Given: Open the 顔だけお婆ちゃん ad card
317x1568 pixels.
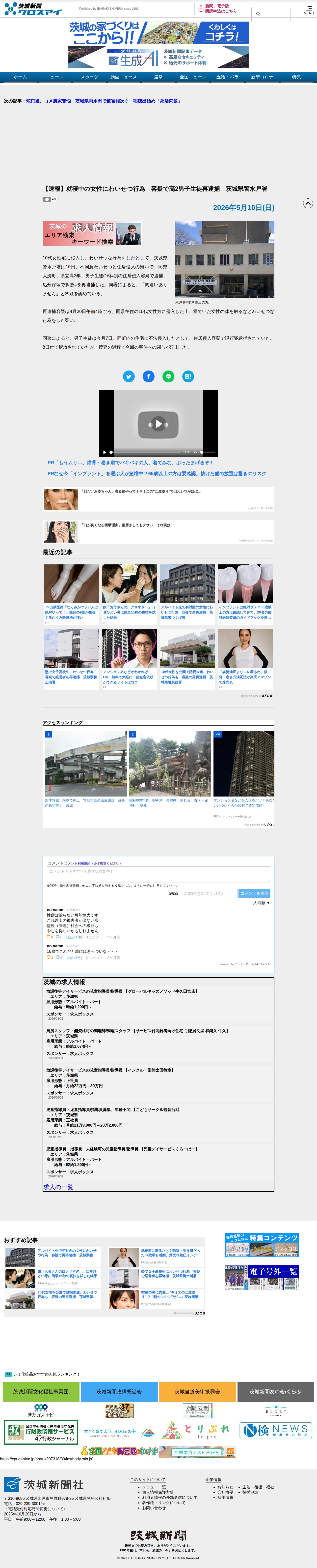Looking at the screenshot, I should (x=158, y=499).
